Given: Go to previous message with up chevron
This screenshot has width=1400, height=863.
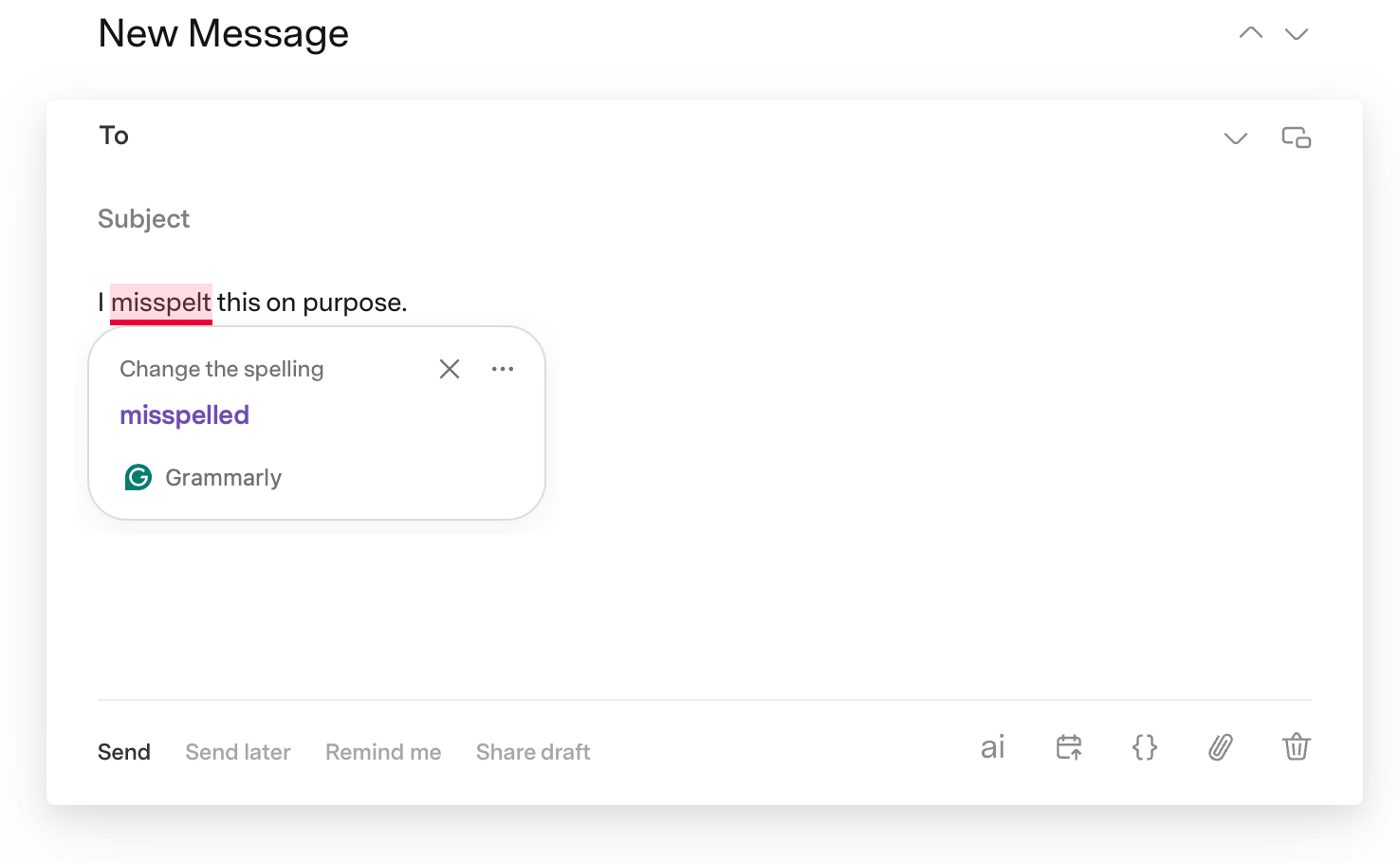Looking at the screenshot, I should click(1251, 33).
